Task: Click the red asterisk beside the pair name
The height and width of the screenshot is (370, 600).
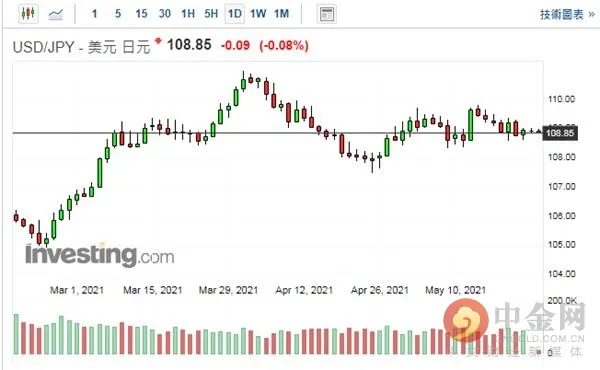Action: point(158,40)
